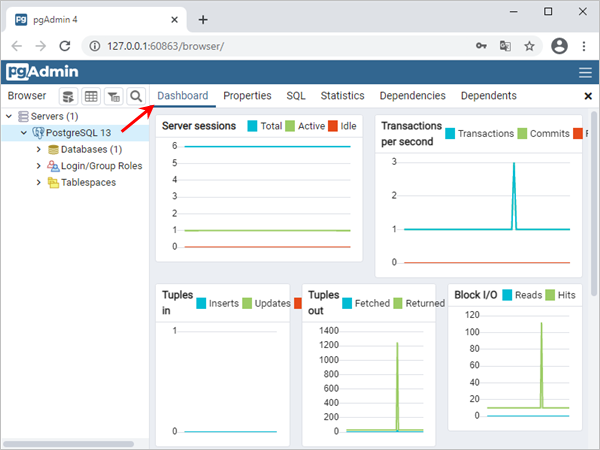Collapse the PostgreSQL 13 node

23,133
